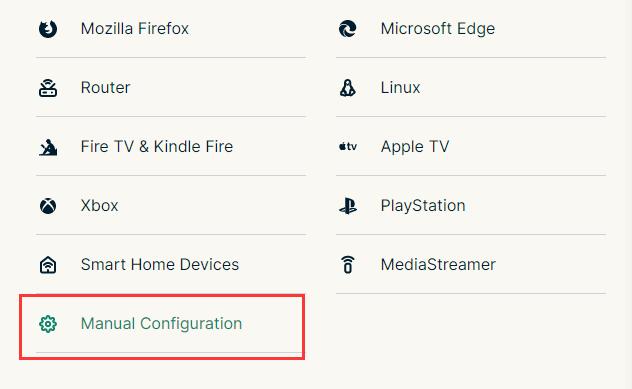
Task: Click the PlayStation logo icon
Action: pyautogui.click(x=347, y=206)
